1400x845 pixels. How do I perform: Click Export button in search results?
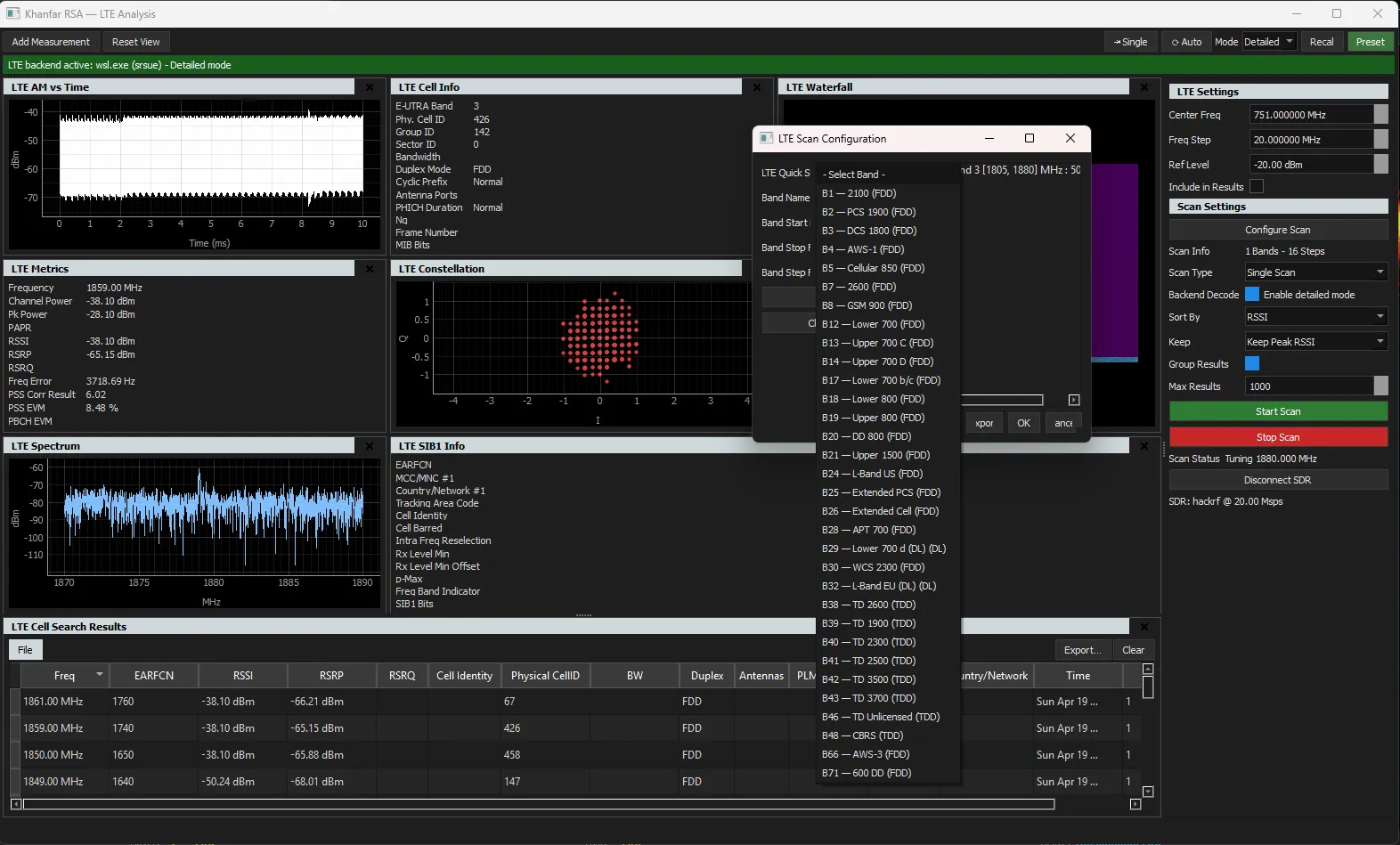tap(1082, 650)
